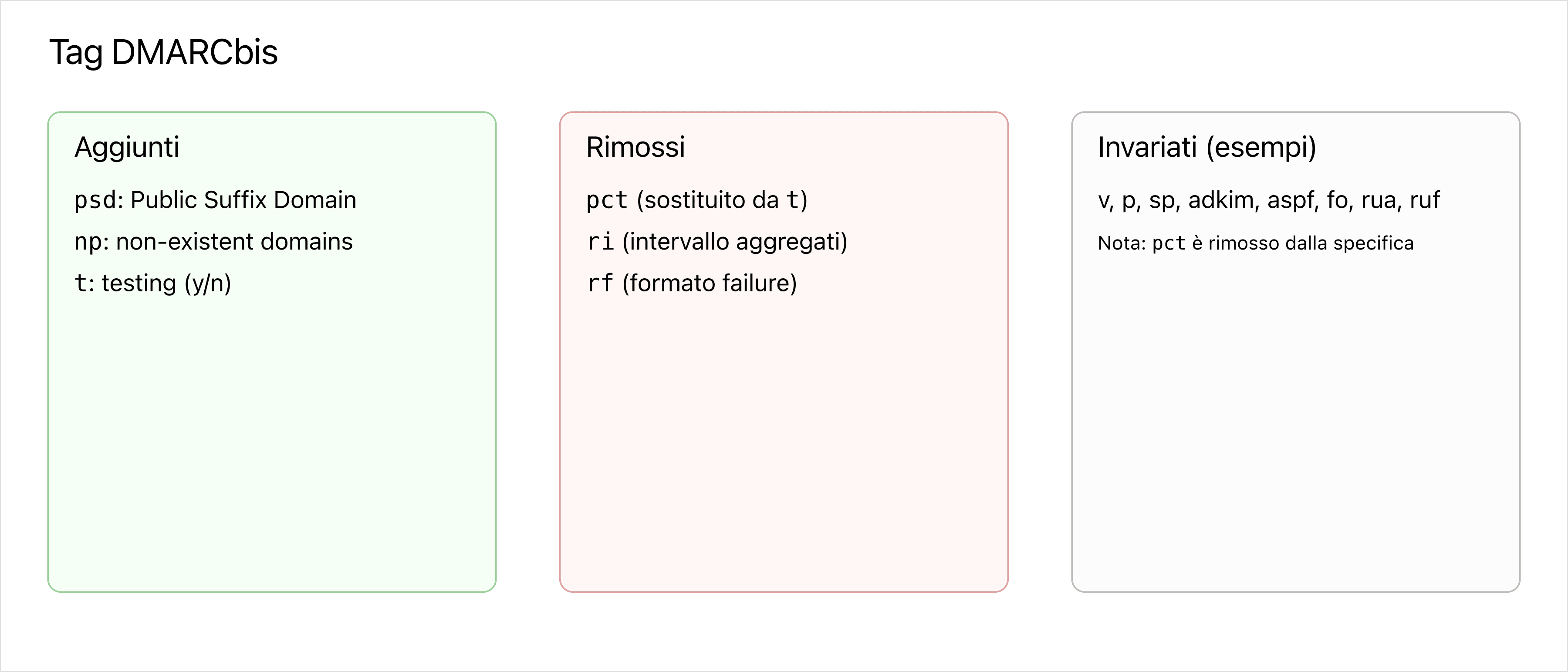Click the 'rf (formato failure)' entry
Viewport: 1568px width, 672px height.
[692, 284]
